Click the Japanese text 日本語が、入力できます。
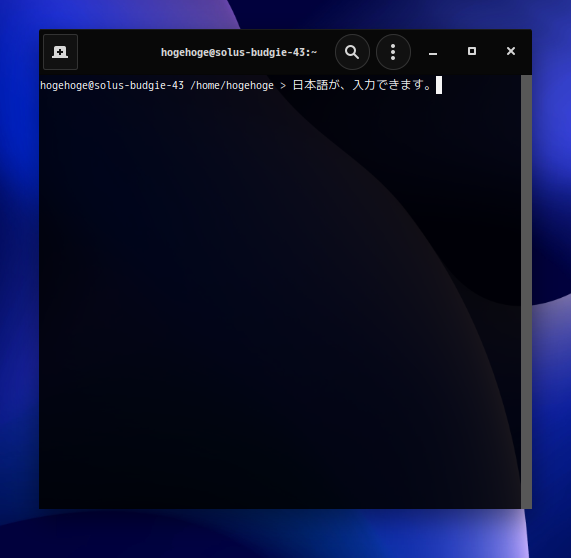571x558 pixels. click(362, 85)
